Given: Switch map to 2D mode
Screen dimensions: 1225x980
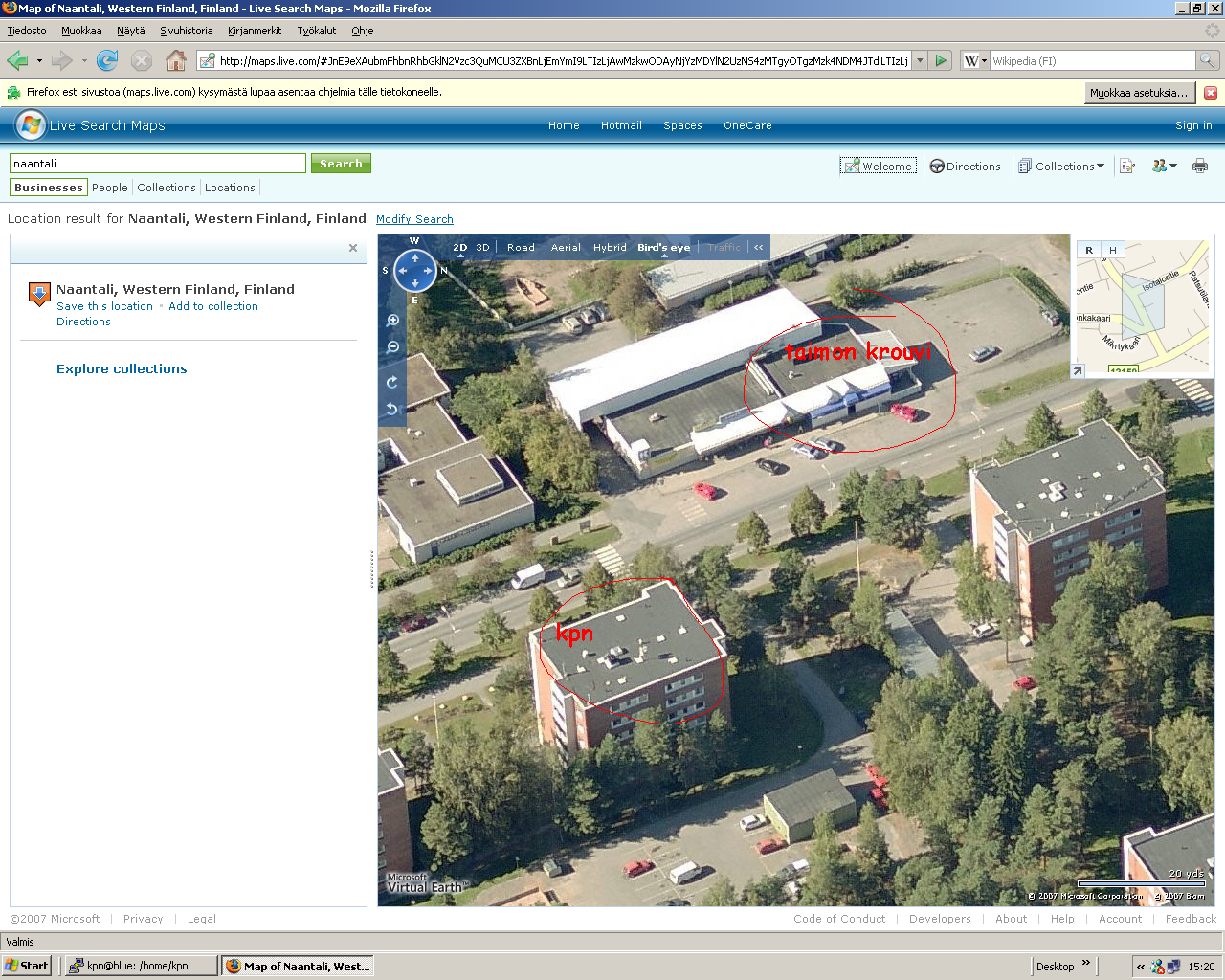Looking at the screenshot, I should point(460,247).
